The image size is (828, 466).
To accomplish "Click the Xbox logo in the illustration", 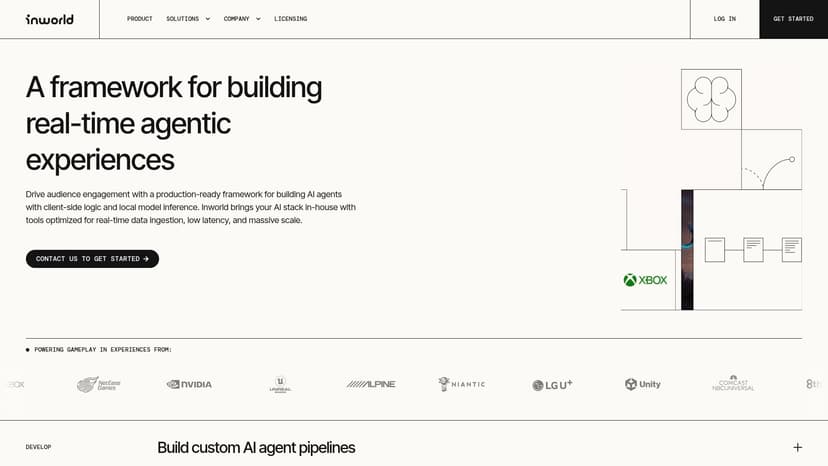I will pyautogui.click(x=645, y=280).
